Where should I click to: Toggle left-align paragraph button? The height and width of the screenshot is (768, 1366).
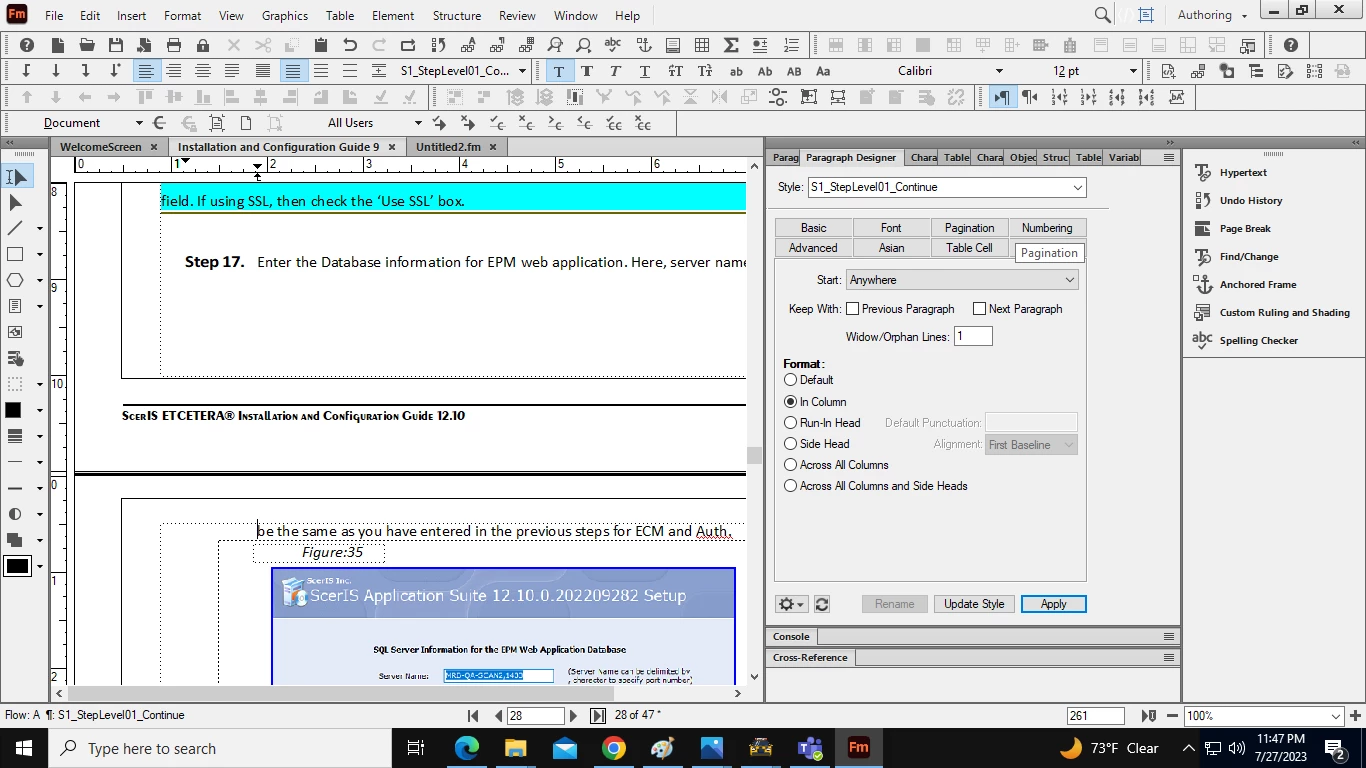pyautogui.click(x=146, y=71)
